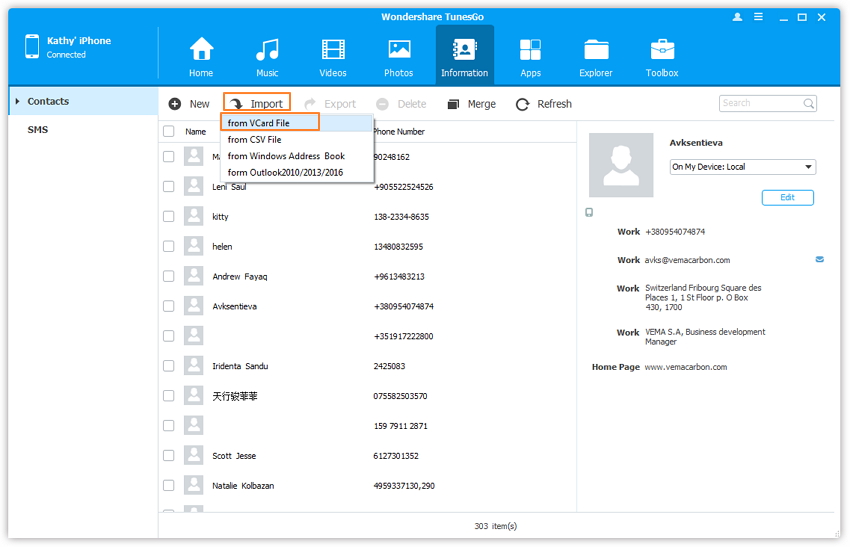This screenshot has height=547, width=850.
Task: Toggle the select-all checkbox next to Name
Action: (x=169, y=131)
